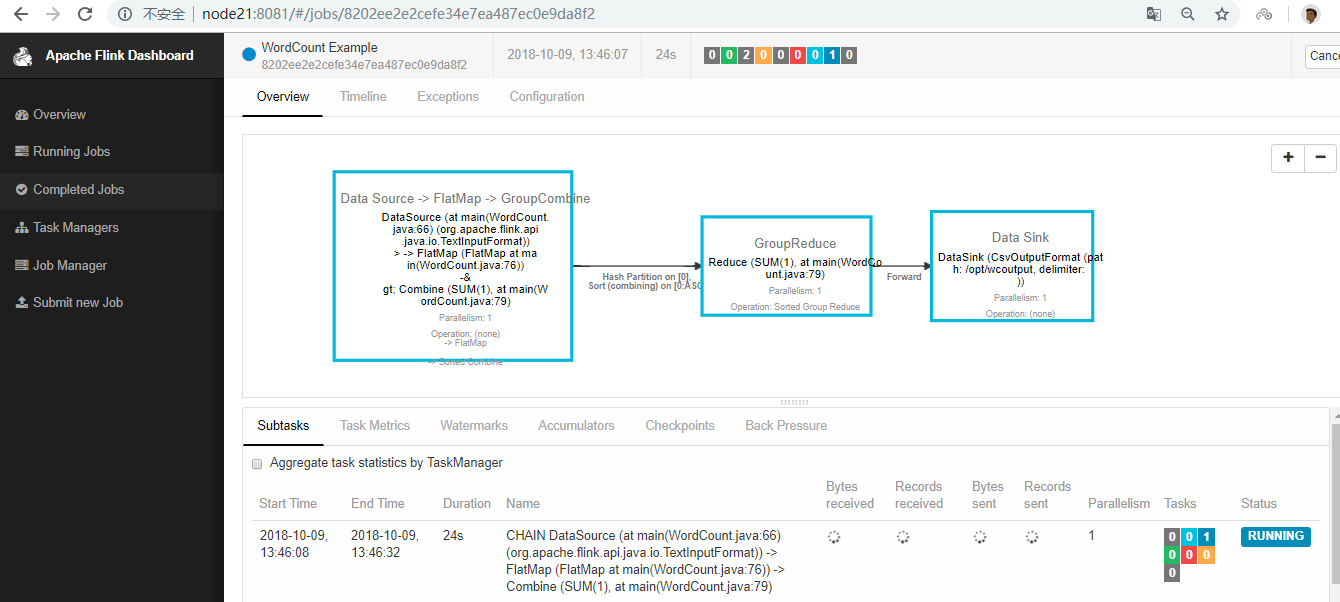Click the browser reload icon
The image size is (1340, 602).
pos(85,14)
